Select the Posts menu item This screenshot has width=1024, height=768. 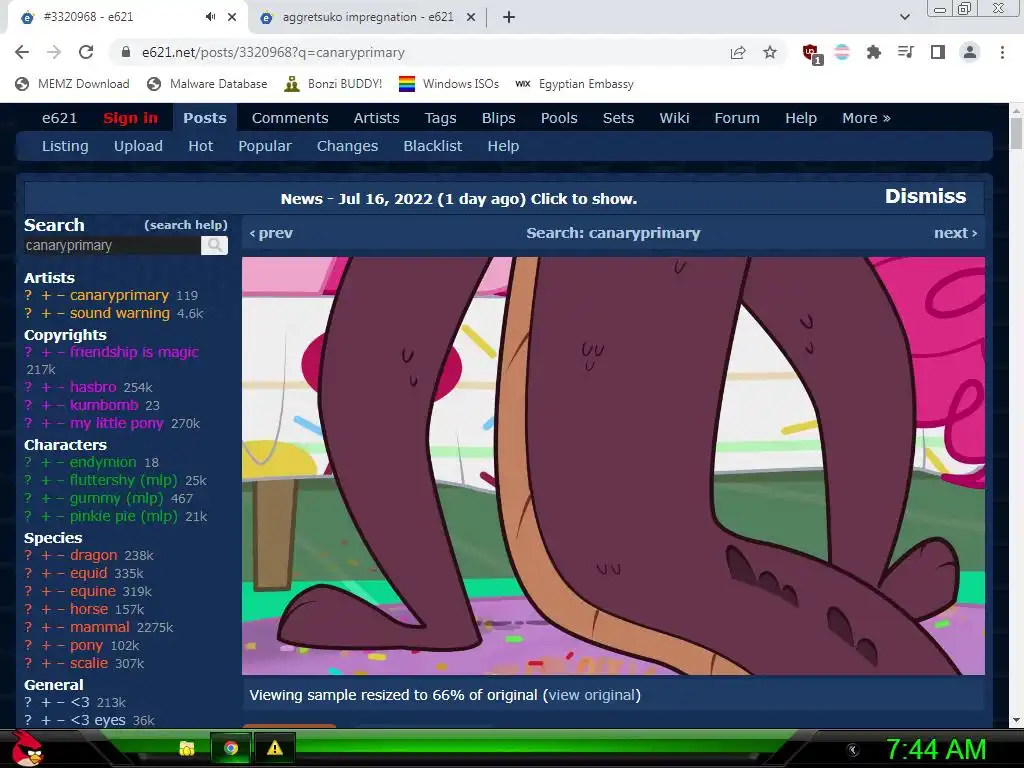click(204, 118)
